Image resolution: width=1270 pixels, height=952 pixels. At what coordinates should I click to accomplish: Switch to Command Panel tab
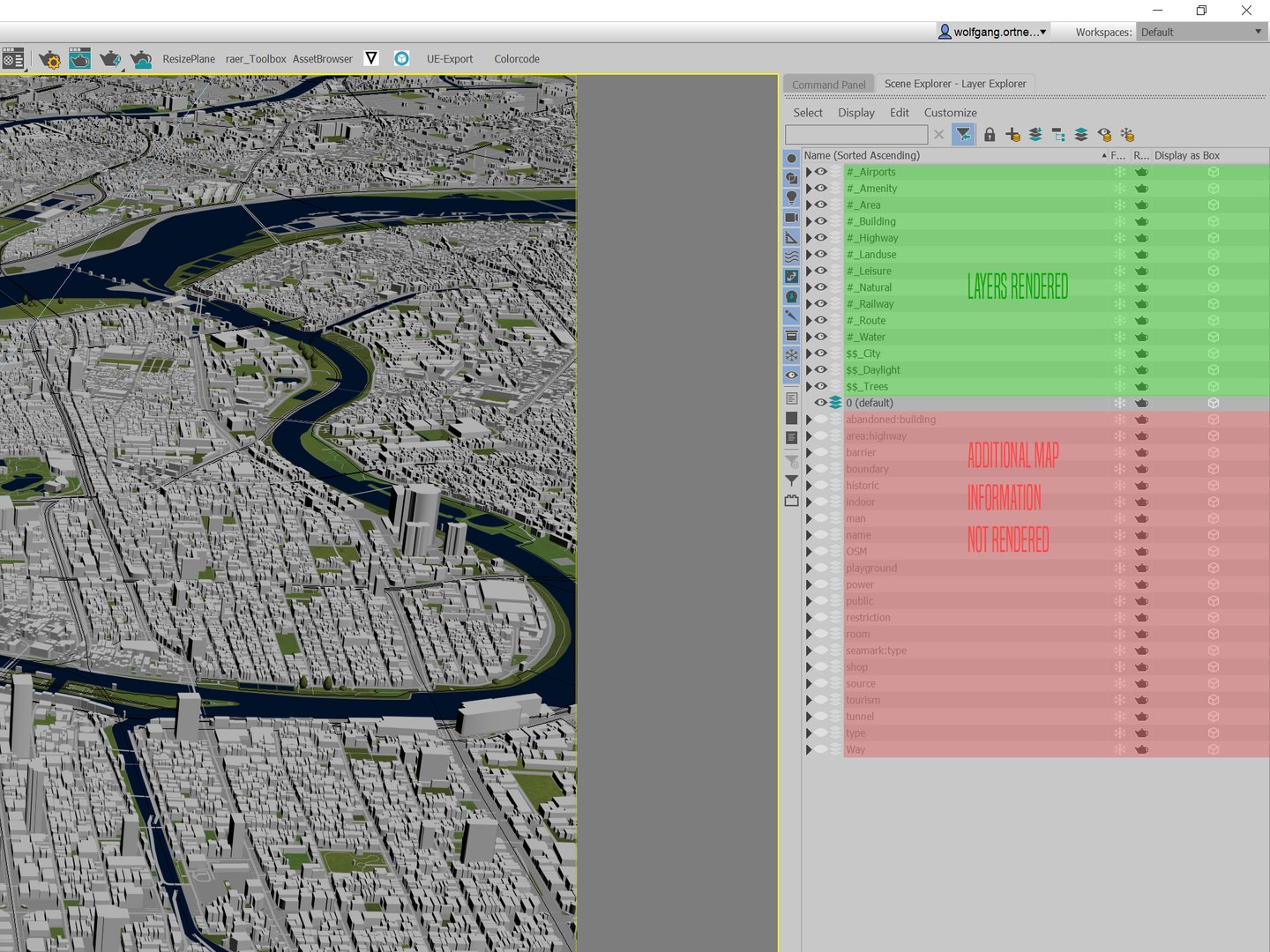click(829, 85)
